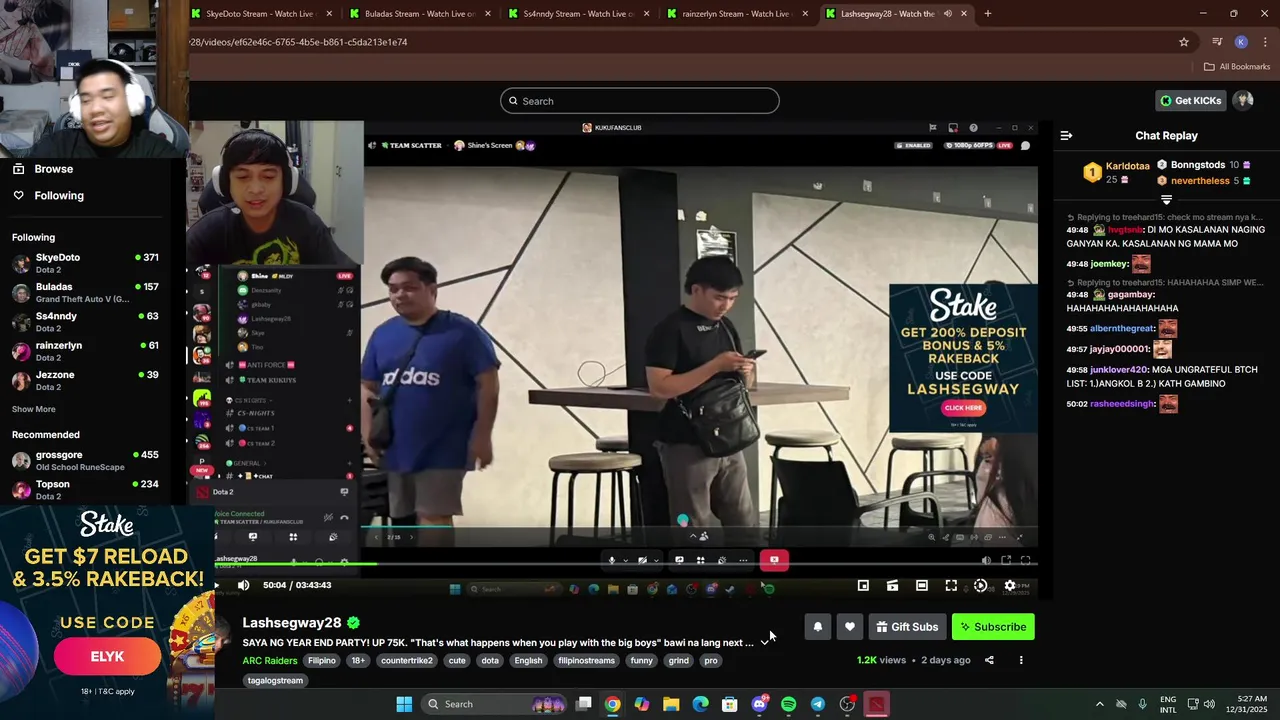Open a new browser tab
Screen dimensions: 1280x720
point(988,14)
